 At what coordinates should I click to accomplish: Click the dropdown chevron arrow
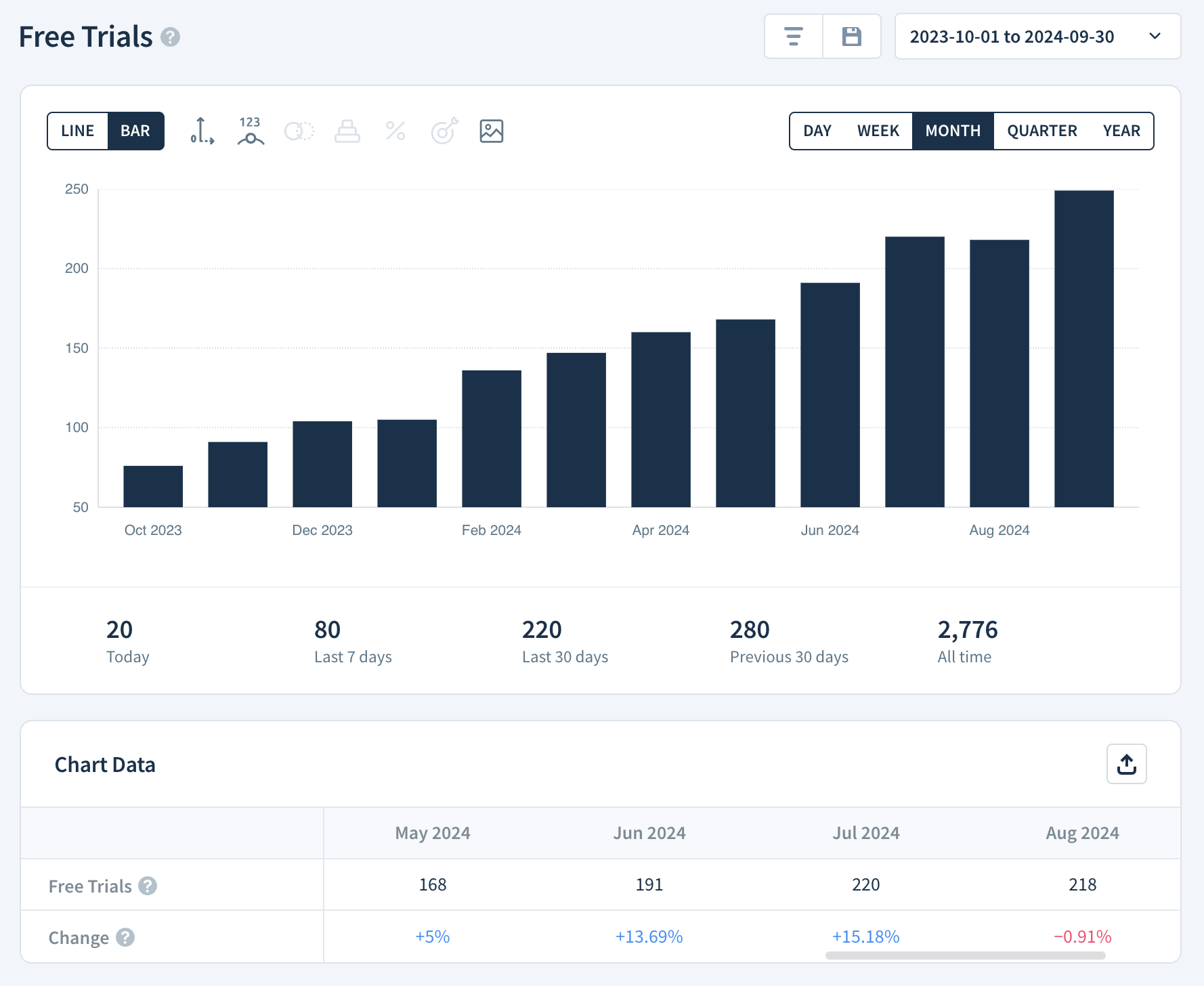(1155, 37)
